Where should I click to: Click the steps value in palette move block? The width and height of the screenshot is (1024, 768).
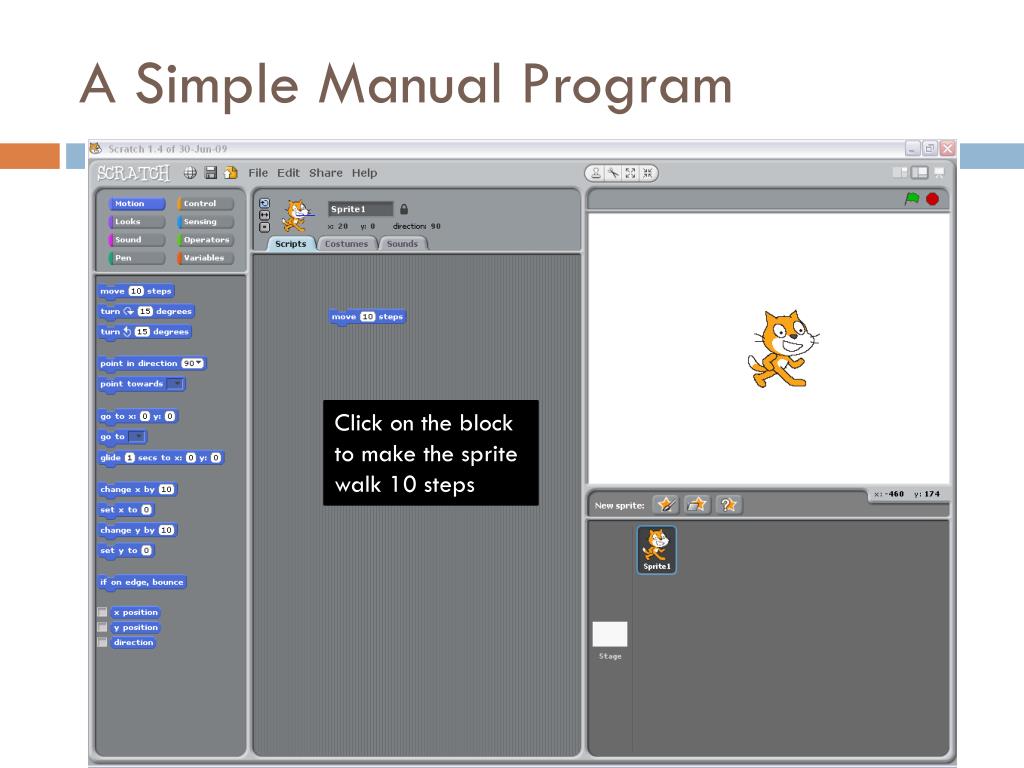136,291
